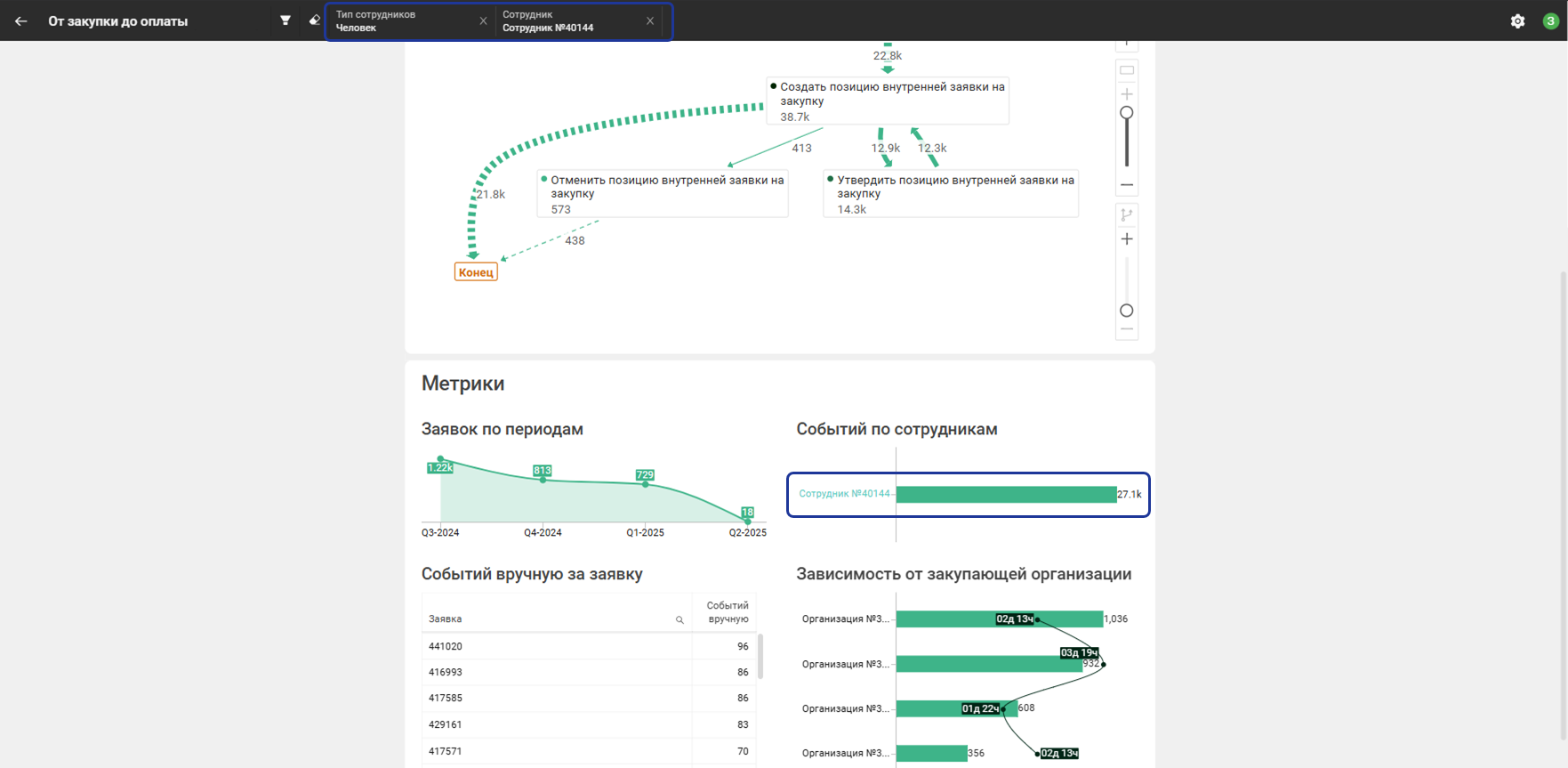Click the Сотрудник №40144 bar label
This screenshot has height=768, width=1568.
click(843, 494)
